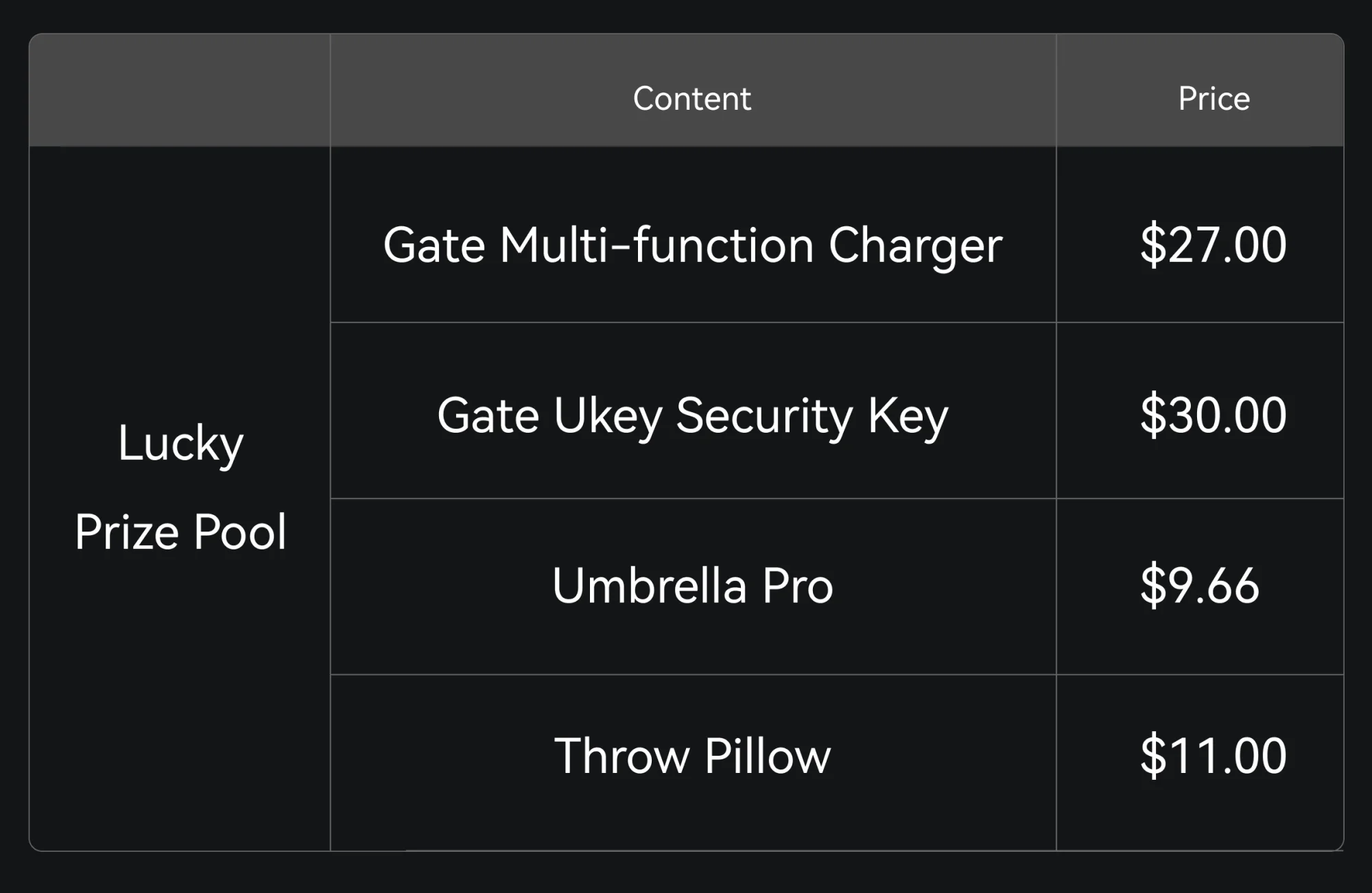
Task: Select the Gate Multi-function Charger row
Action: click(692, 245)
